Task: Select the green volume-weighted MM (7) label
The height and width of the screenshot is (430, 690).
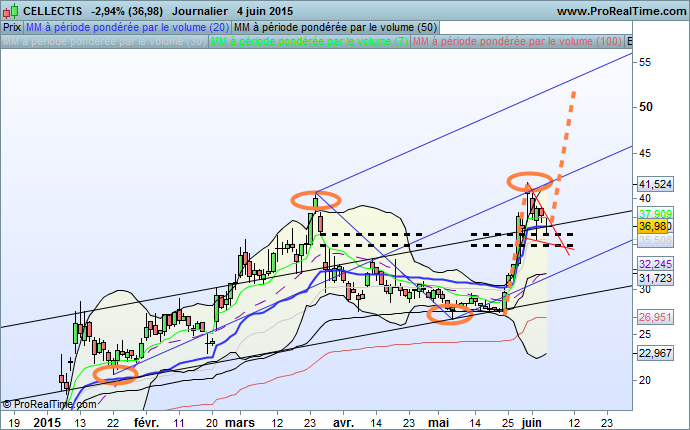Action: click(x=309, y=41)
